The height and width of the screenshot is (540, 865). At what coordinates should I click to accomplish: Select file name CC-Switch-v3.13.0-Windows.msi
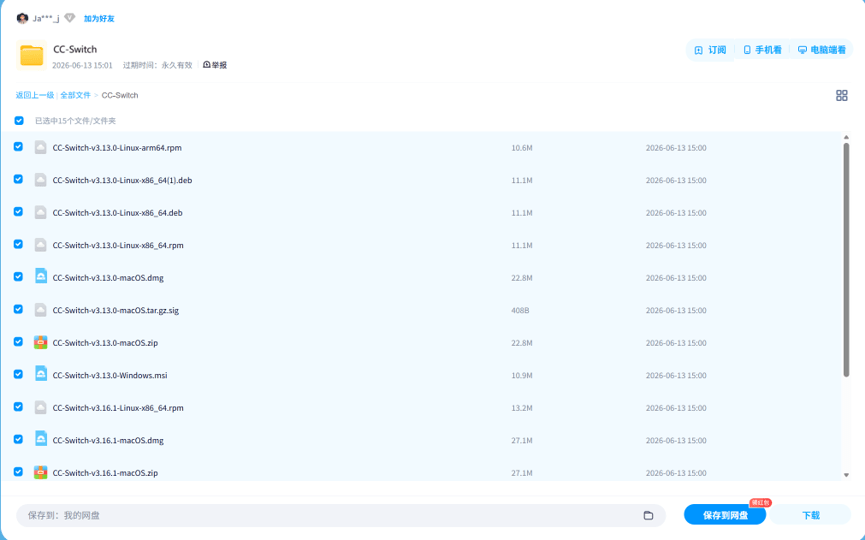[110, 376]
